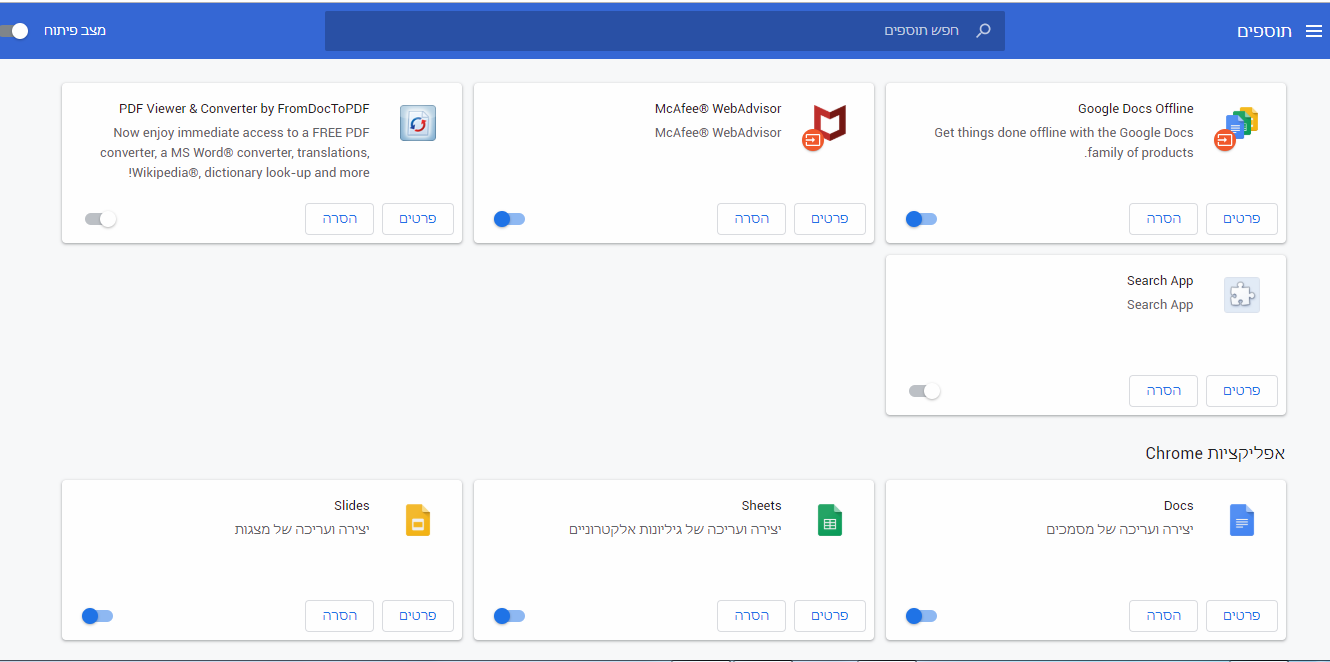The width and height of the screenshot is (1330, 662).
Task: Click the search magnifier icon
Action: coord(983,31)
